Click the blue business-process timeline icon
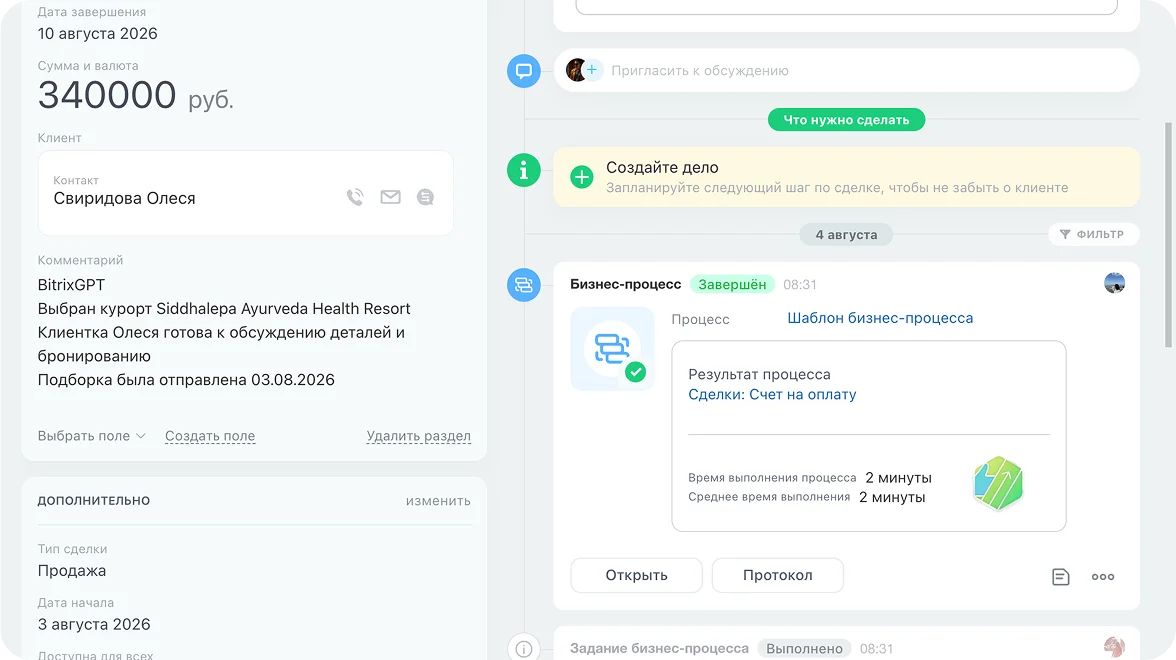The width and height of the screenshot is (1176, 660). click(x=524, y=285)
